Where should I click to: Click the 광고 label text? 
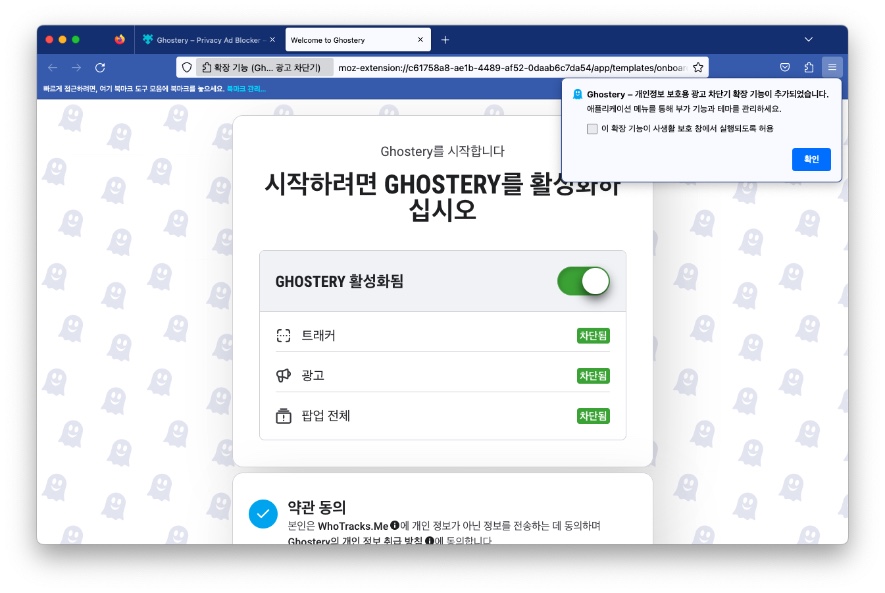click(x=313, y=376)
